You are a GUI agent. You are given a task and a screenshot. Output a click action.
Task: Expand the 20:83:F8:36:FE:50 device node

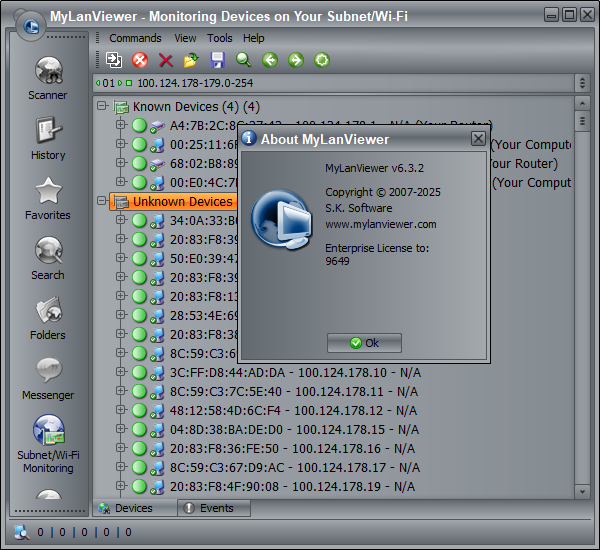pyautogui.click(x=121, y=447)
